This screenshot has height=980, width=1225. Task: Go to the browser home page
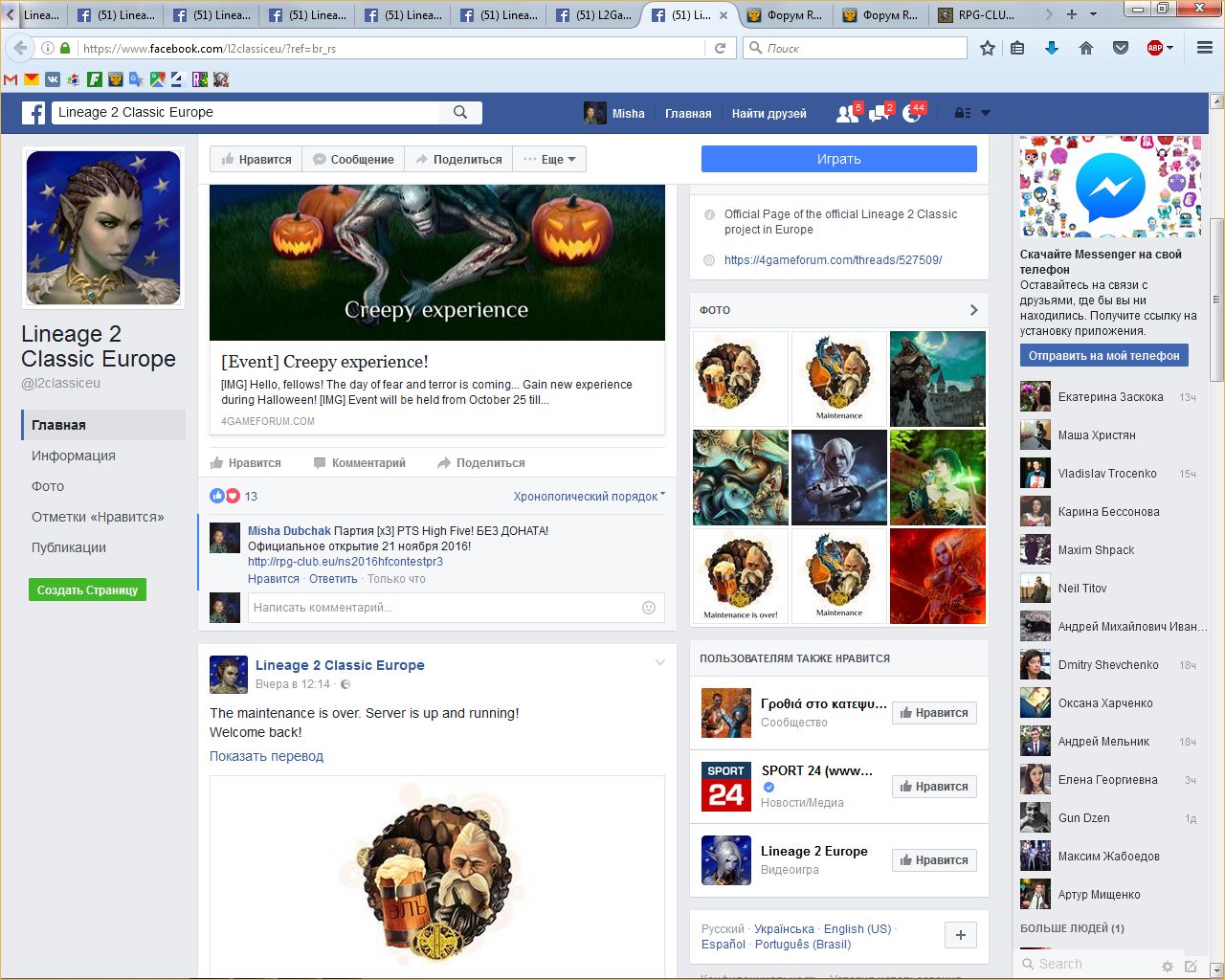pyautogui.click(x=1086, y=48)
